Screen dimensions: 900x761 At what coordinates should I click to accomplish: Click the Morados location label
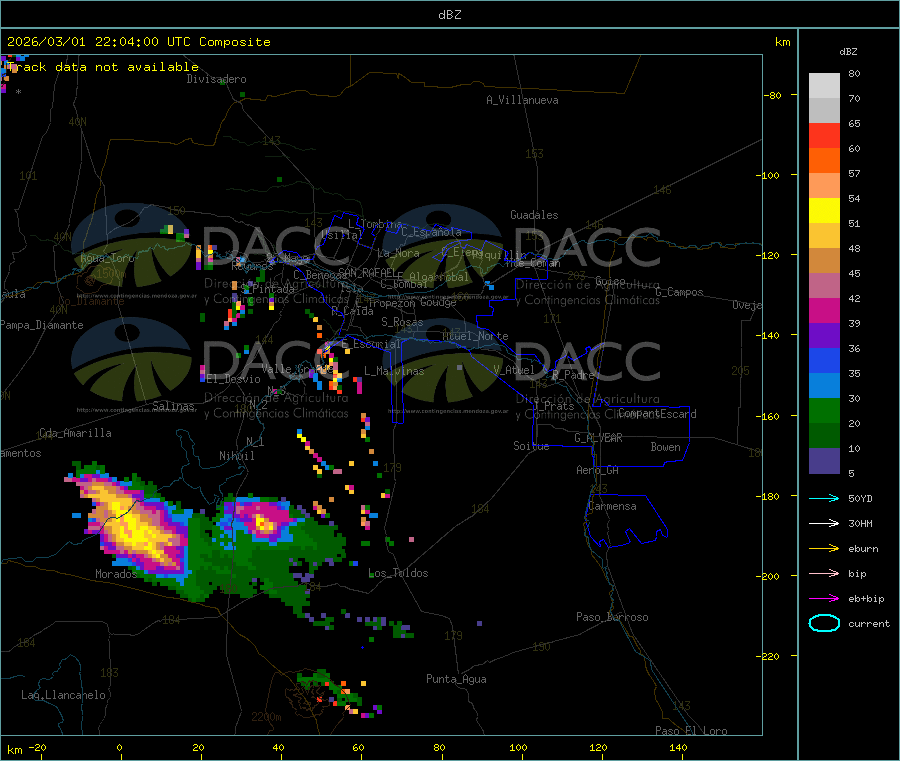pyautogui.click(x=116, y=574)
